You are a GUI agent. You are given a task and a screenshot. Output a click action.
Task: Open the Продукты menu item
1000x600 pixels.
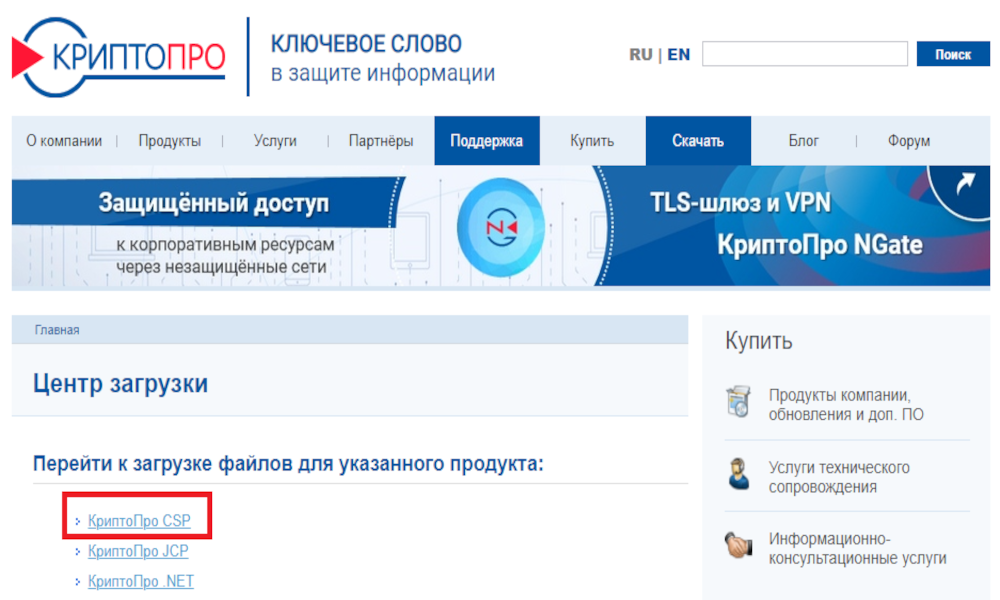click(170, 141)
